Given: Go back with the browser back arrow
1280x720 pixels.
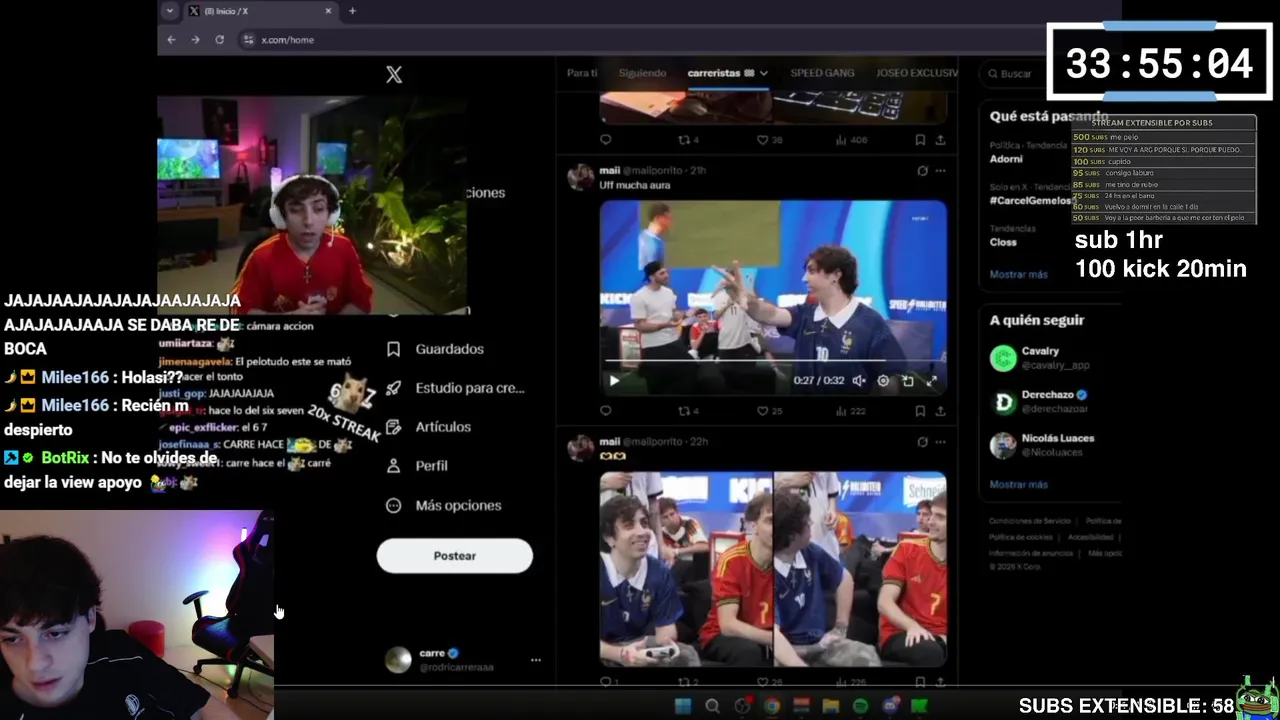Looking at the screenshot, I should point(171,40).
